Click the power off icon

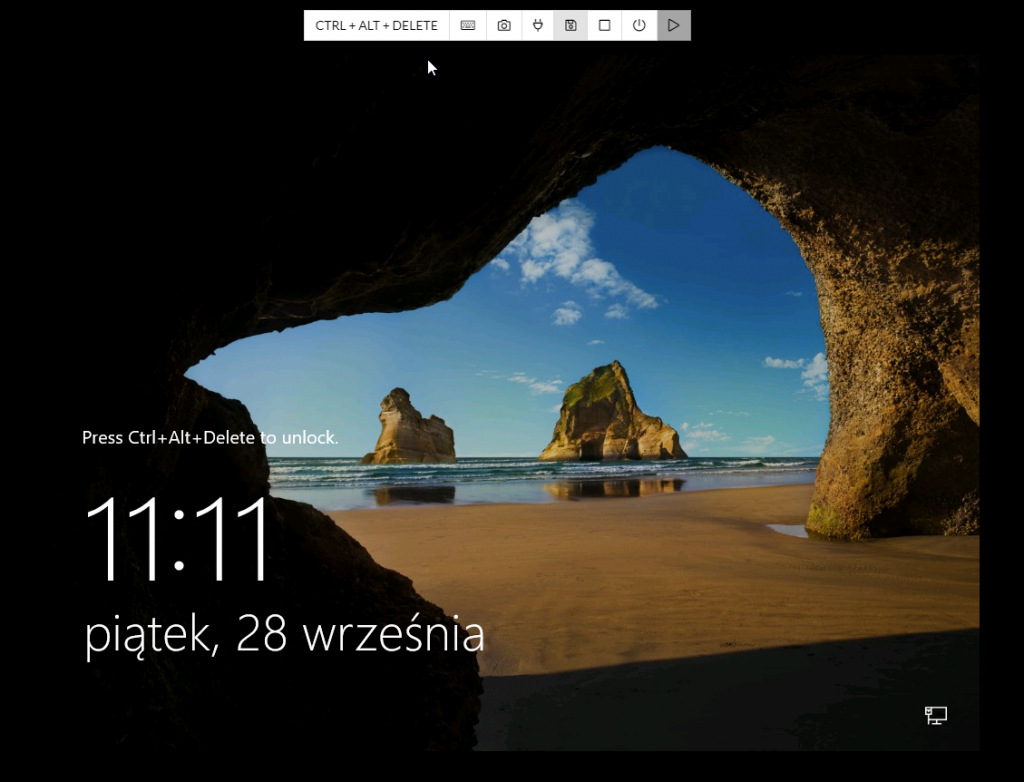pos(639,25)
